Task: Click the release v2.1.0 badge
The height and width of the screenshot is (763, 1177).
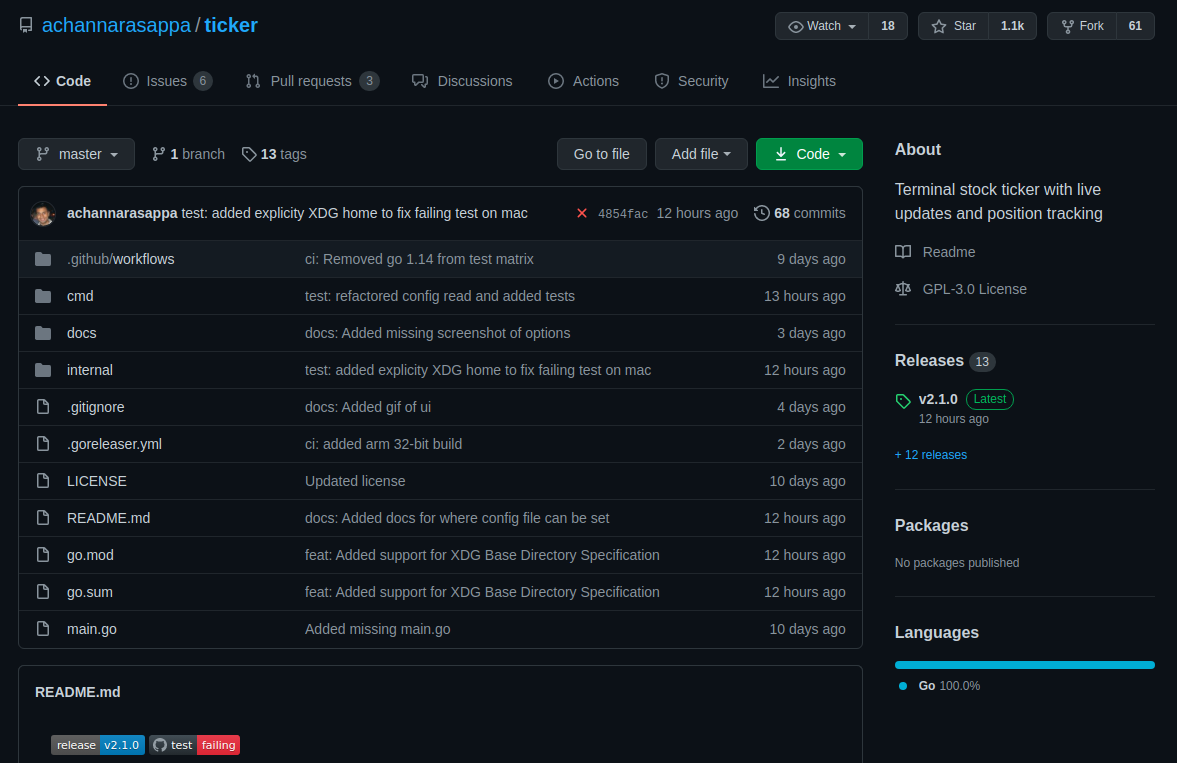Action: point(98,745)
